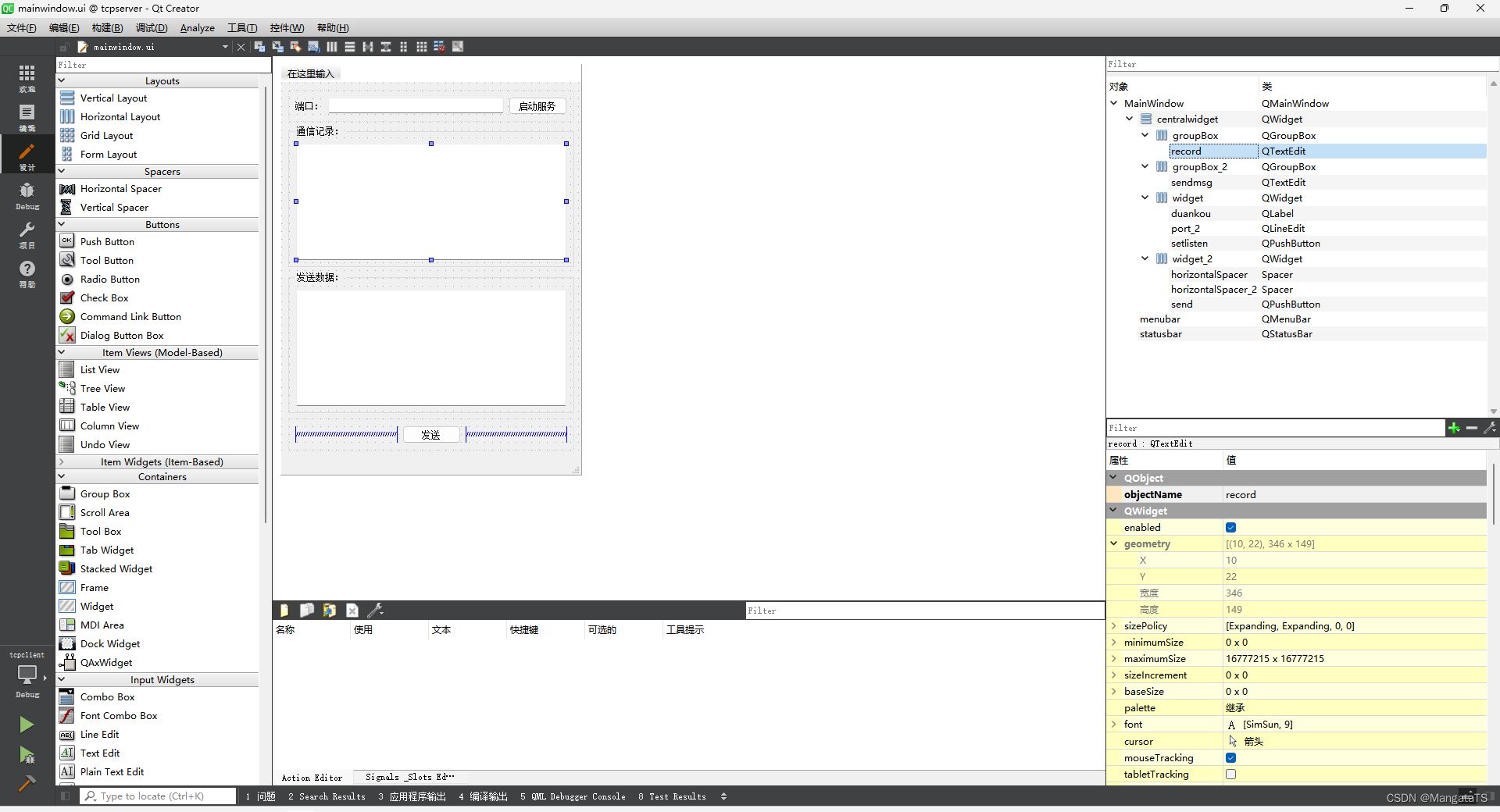Click the 发送 button on form
Viewport: 1500px width, 812px height.
point(430,435)
